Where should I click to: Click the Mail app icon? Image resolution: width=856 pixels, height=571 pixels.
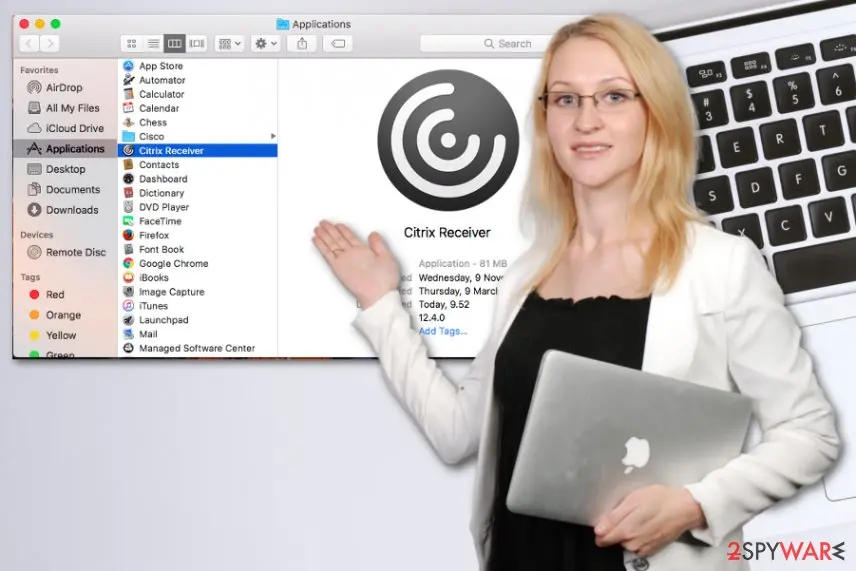click(x=128, y=334)
